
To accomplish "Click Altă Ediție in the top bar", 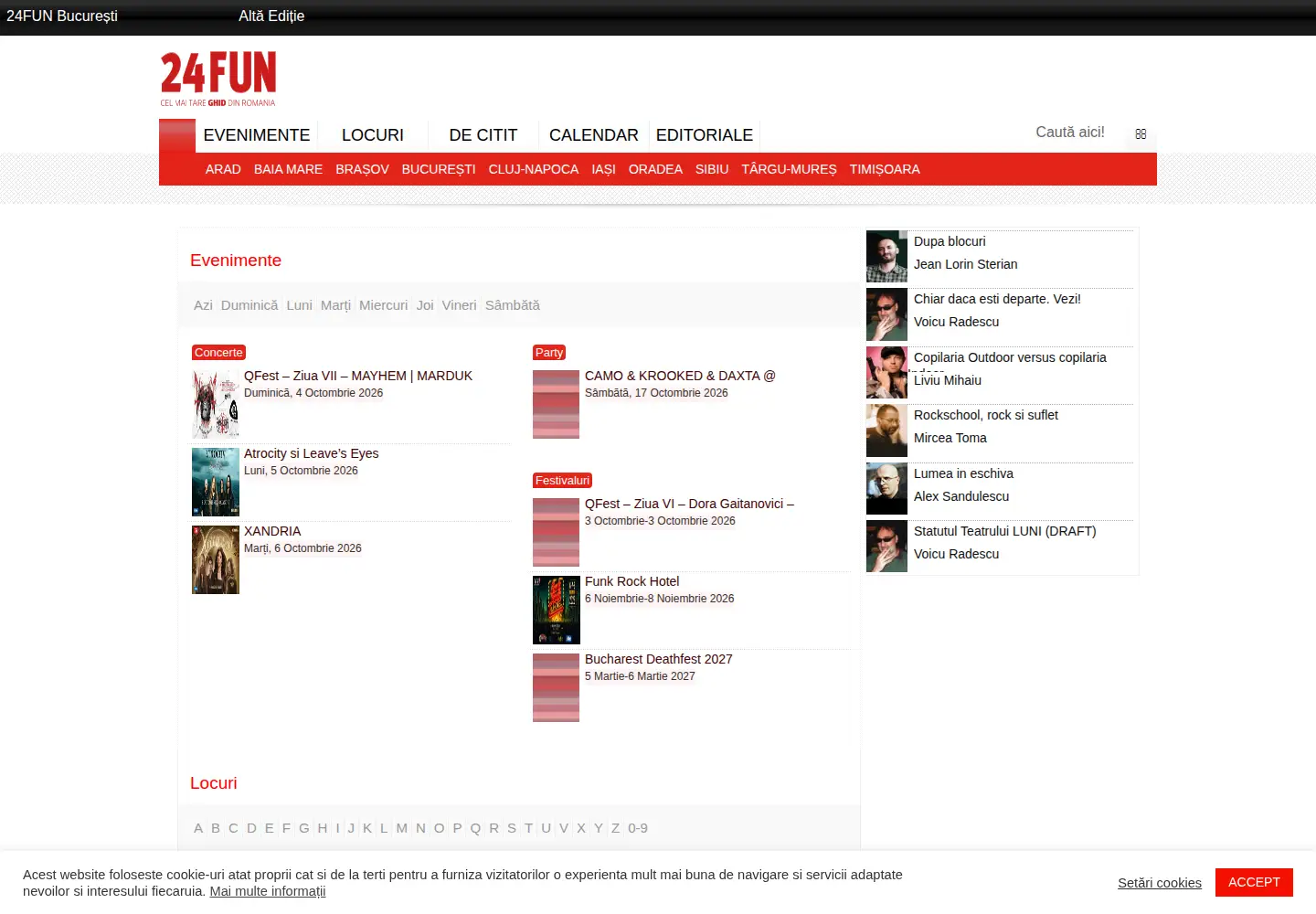I will (271, 16).
